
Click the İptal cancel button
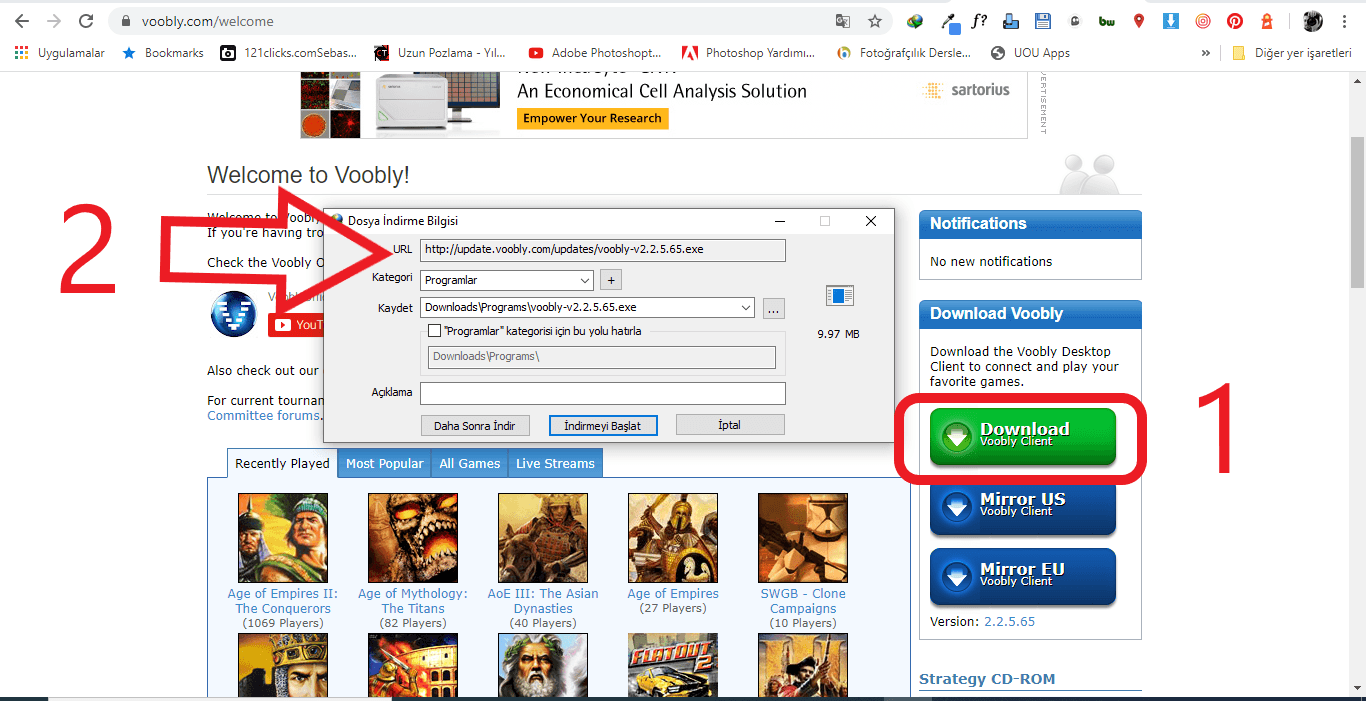tap(730, 425)
